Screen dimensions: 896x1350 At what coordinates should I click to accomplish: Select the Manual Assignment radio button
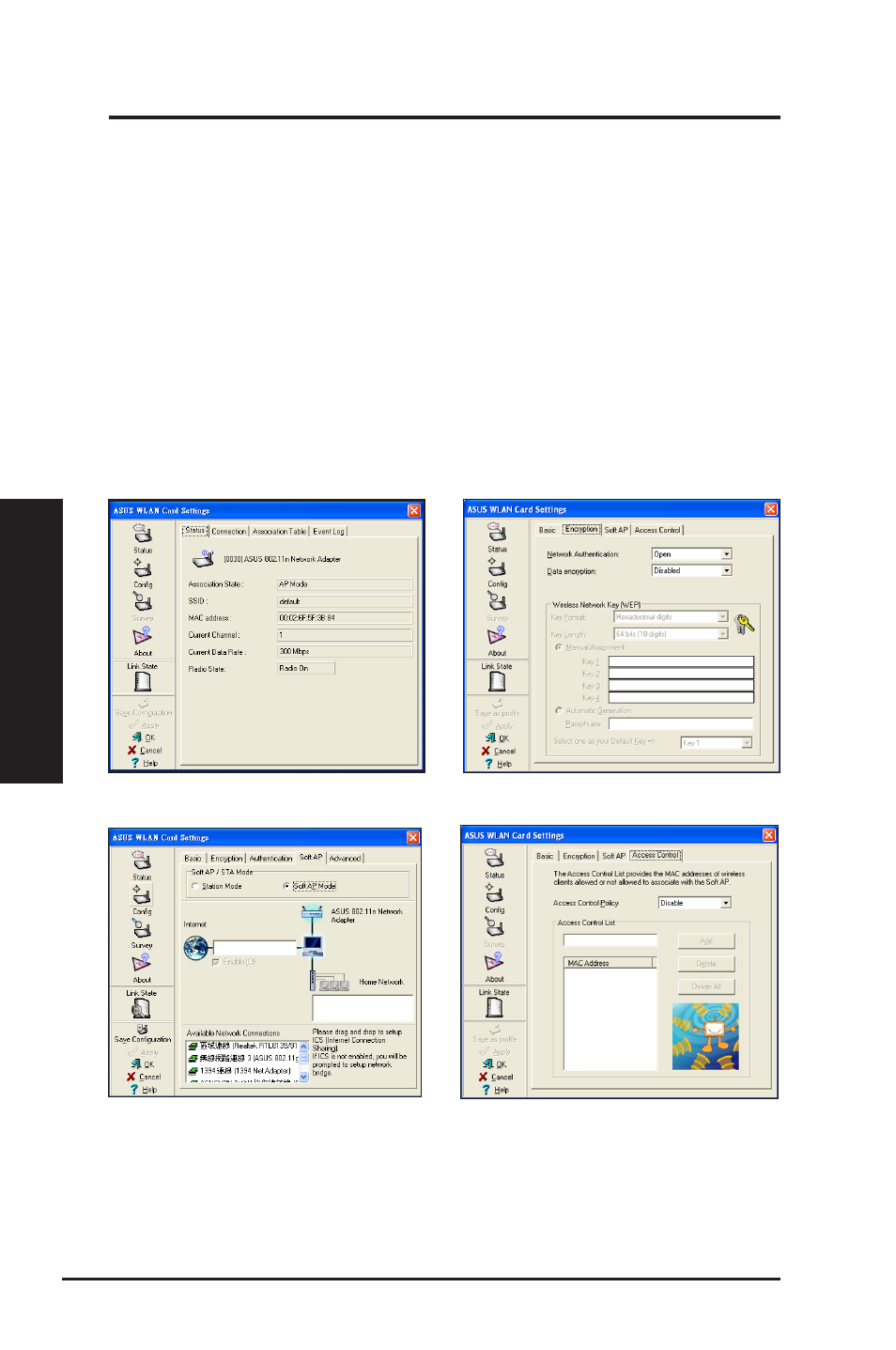[x=559, y=647]
